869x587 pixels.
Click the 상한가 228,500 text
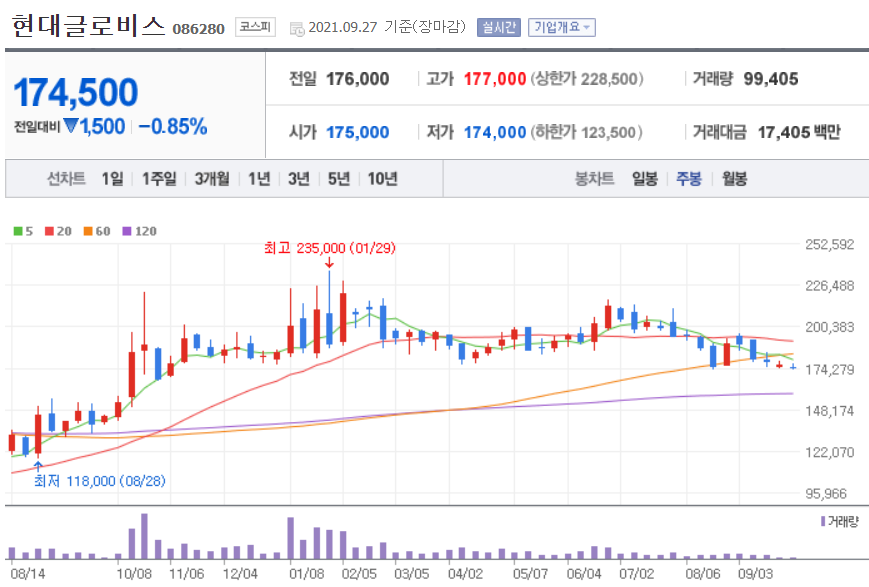click(587, 79)
